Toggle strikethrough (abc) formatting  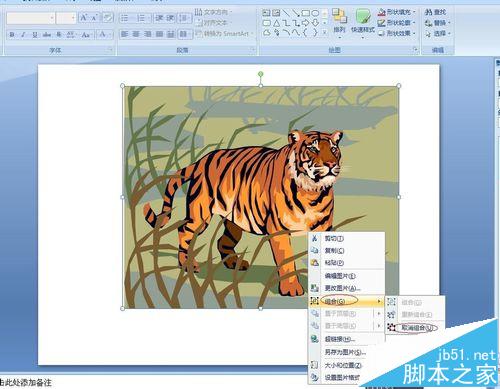pos(47,34)
